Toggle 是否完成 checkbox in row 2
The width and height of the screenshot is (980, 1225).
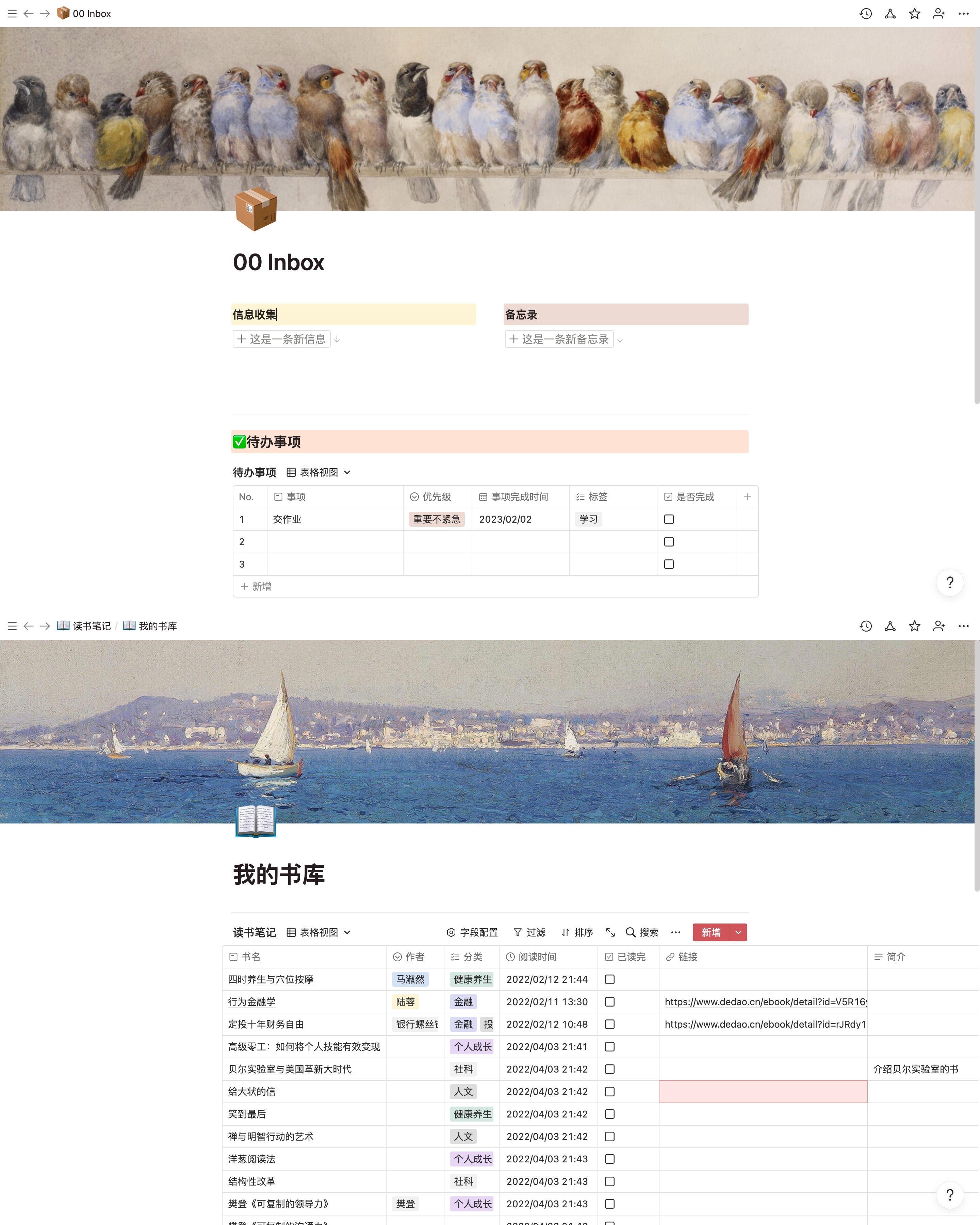point(669,542)
